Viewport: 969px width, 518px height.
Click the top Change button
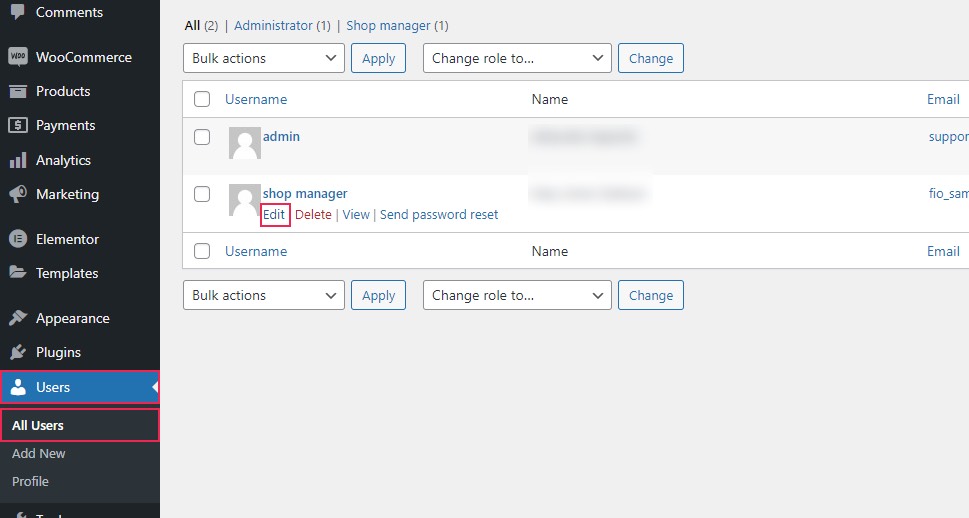coord(651,58)
